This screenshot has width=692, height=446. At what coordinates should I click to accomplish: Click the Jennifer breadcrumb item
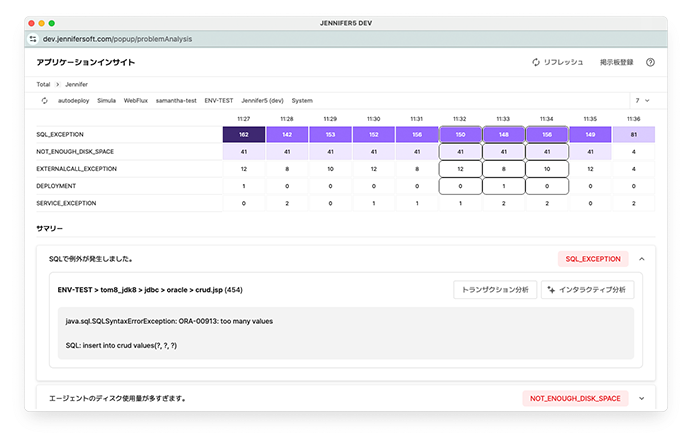(77, 84)
